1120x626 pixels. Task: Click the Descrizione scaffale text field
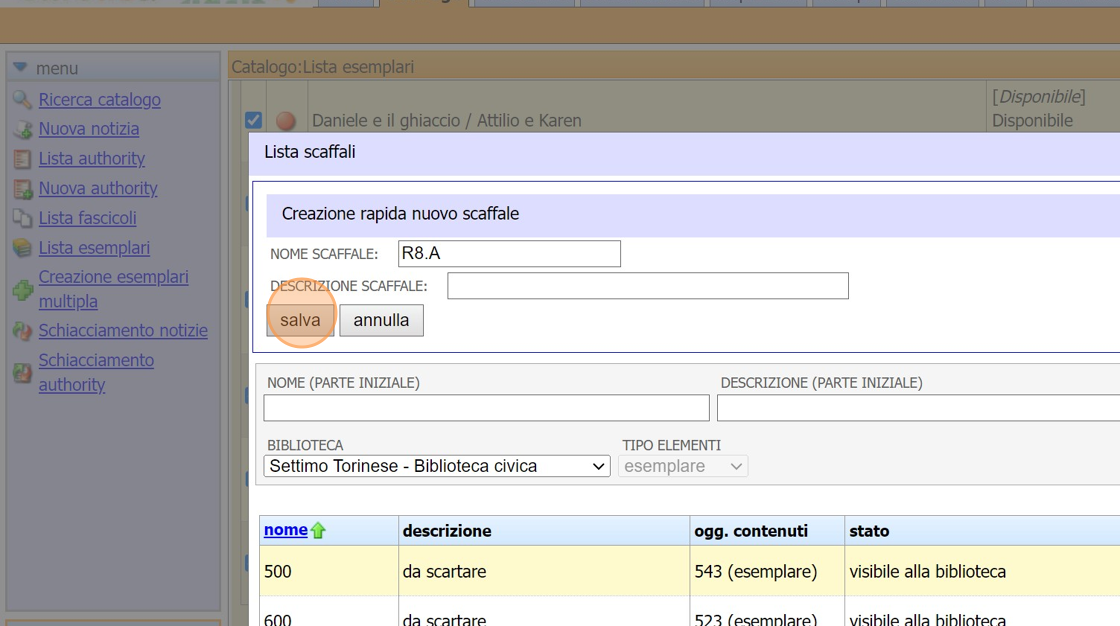pyautogui.click(x=647, y=286)
